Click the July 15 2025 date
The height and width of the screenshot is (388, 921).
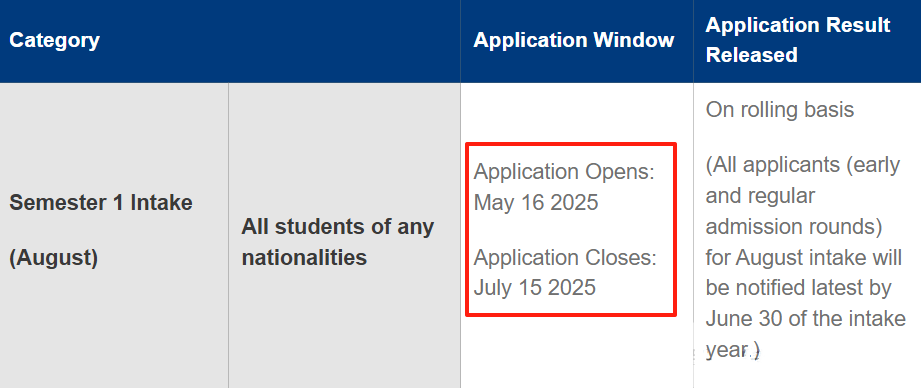(x=535, y=288)
